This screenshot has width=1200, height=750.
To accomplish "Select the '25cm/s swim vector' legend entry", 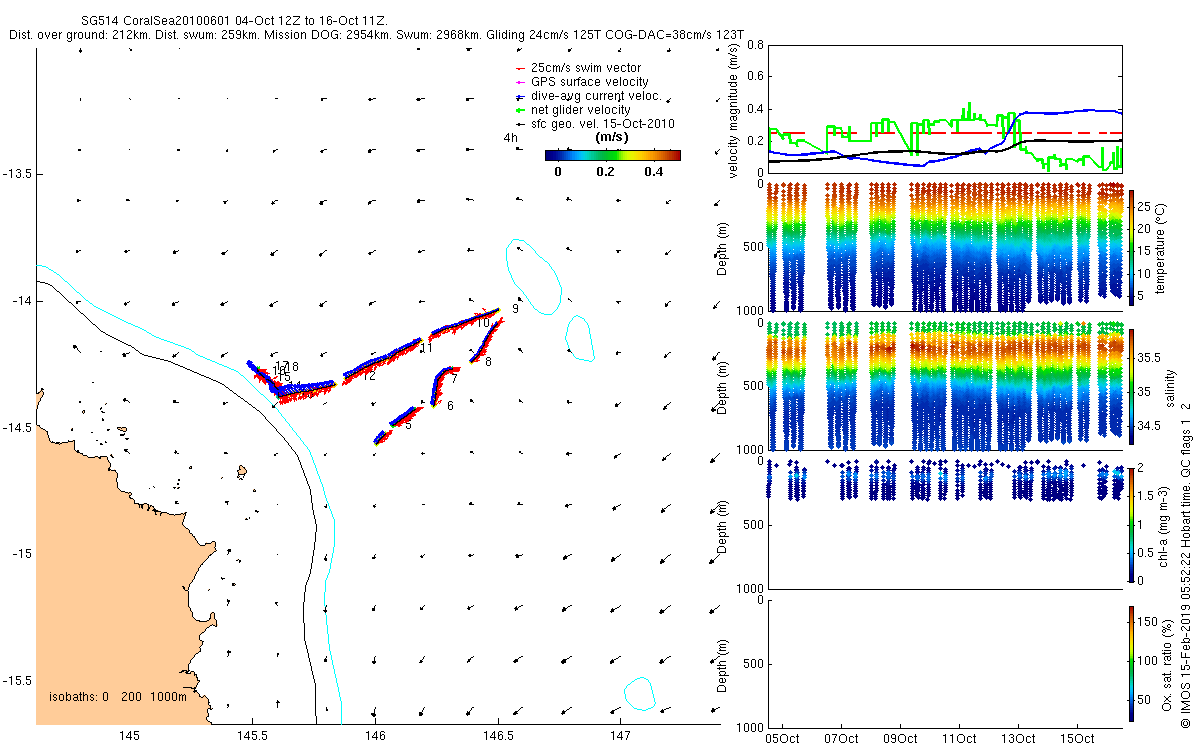I will [586, 68].
